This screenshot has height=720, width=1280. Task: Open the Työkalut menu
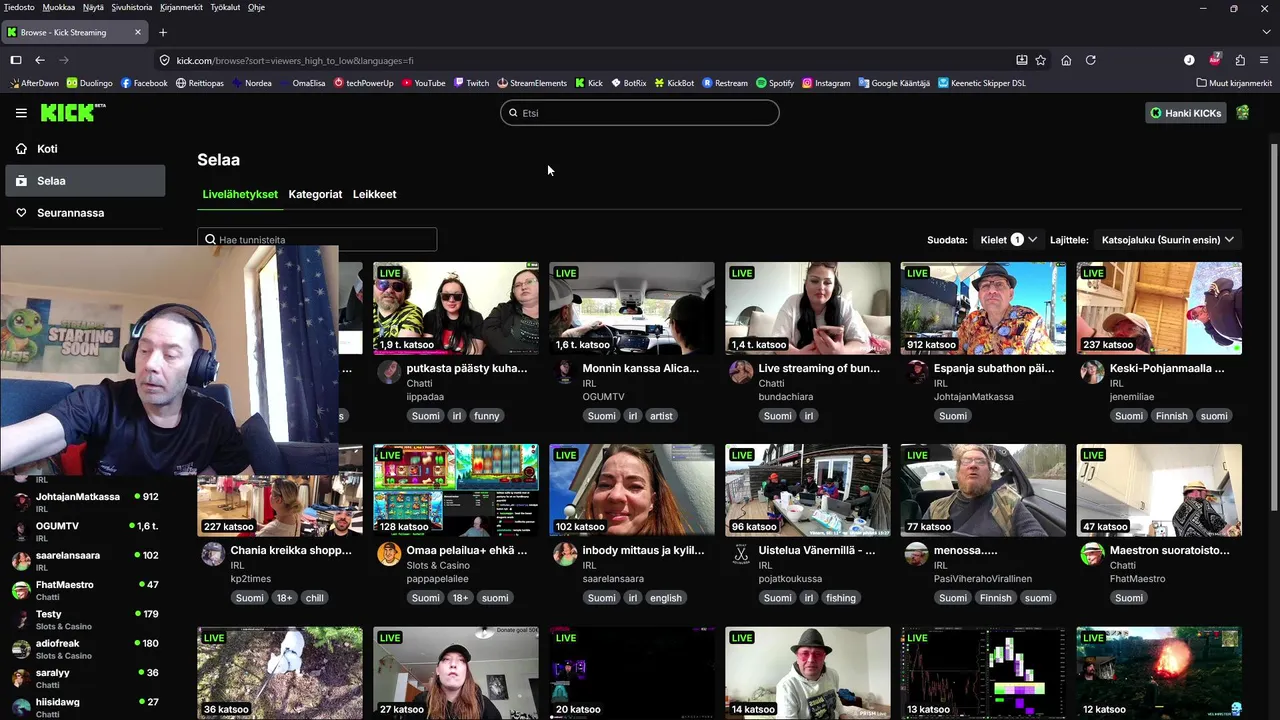[x=225, y=7]
